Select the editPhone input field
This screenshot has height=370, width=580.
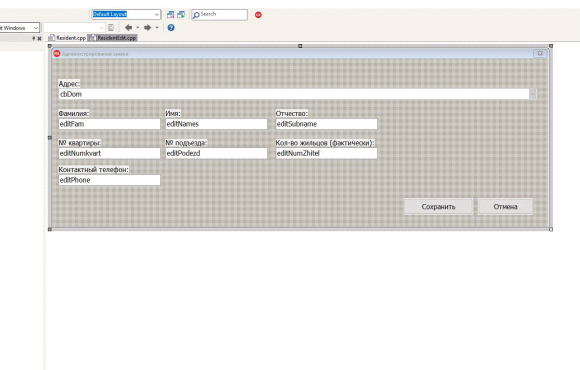tap(109, 180)
